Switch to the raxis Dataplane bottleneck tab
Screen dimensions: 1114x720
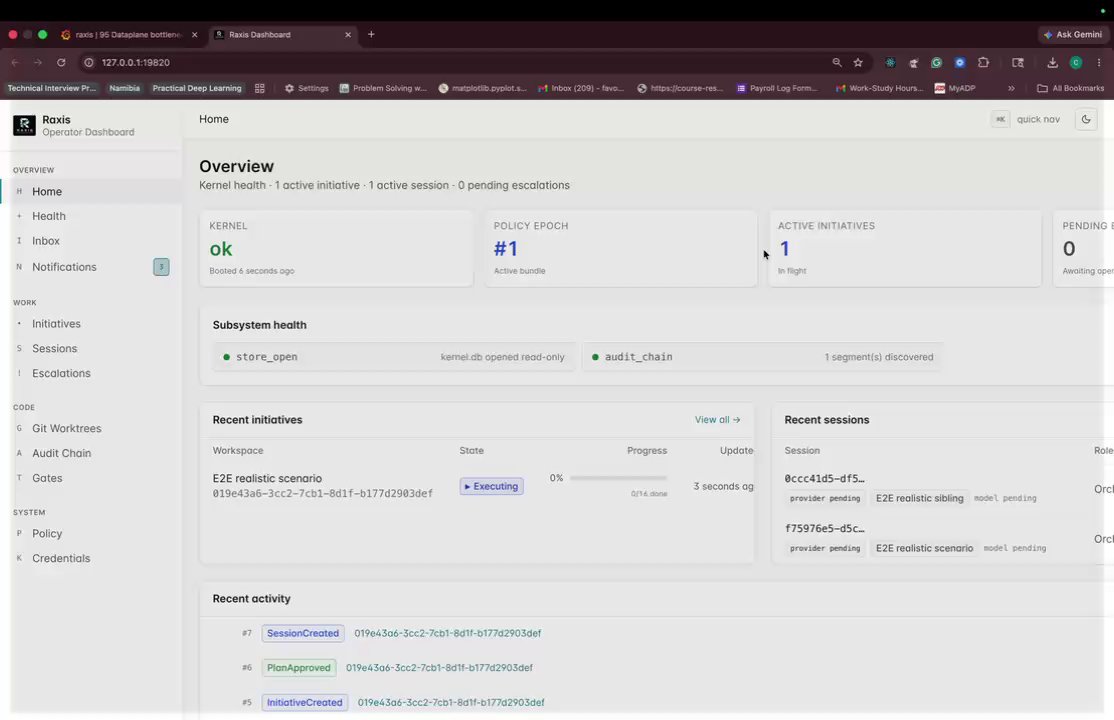(128, 34)
